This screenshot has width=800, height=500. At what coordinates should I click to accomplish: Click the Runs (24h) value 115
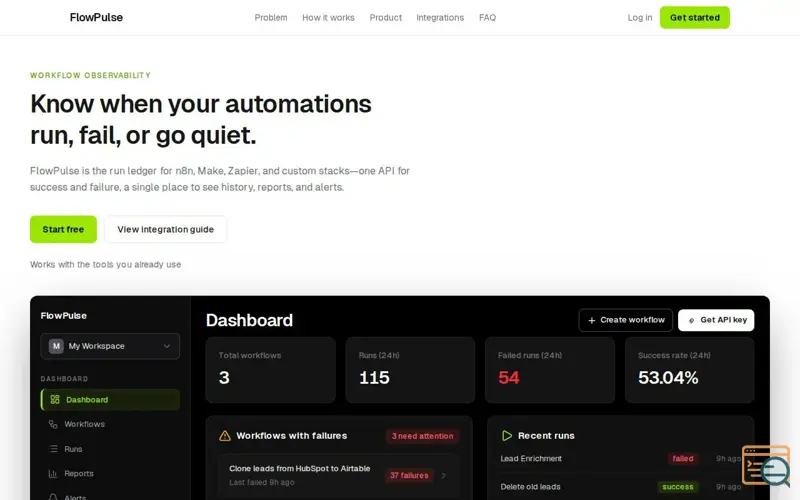pyautogui.click(x=374, y=378)
